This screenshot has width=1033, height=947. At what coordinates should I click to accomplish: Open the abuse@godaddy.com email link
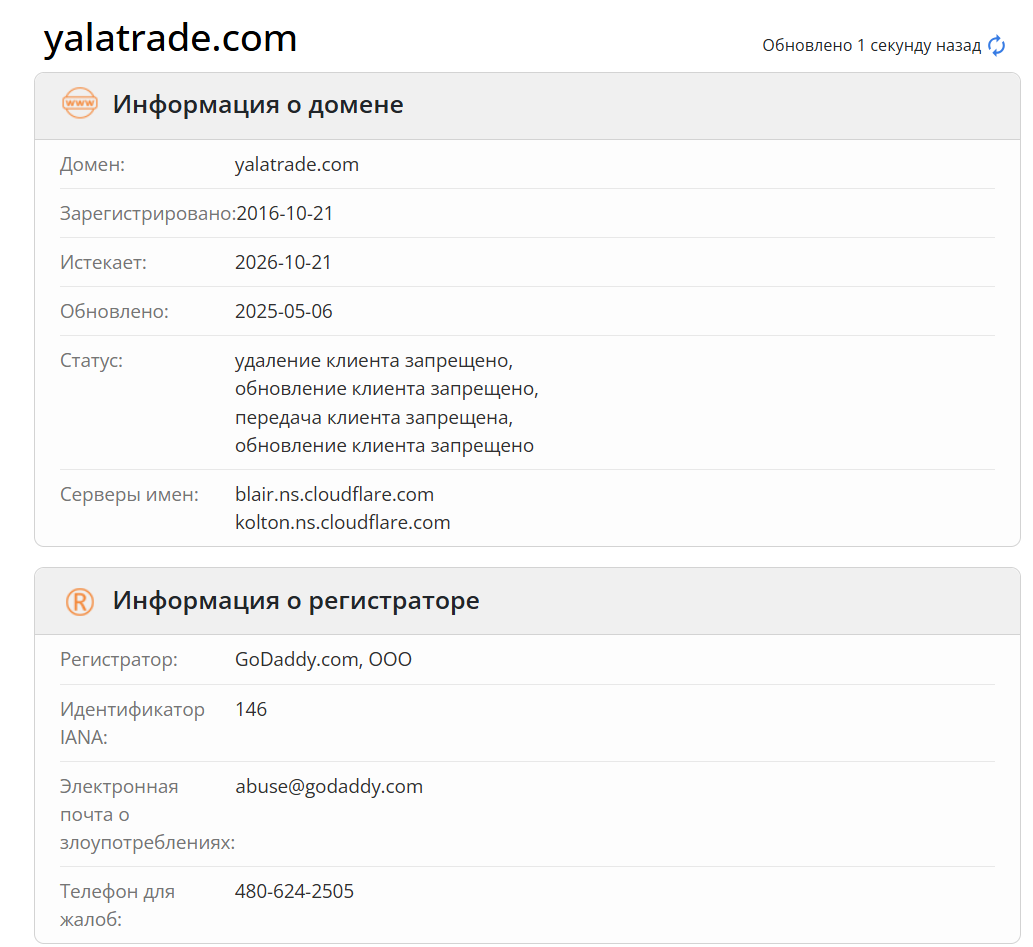[x=326, y=786]
